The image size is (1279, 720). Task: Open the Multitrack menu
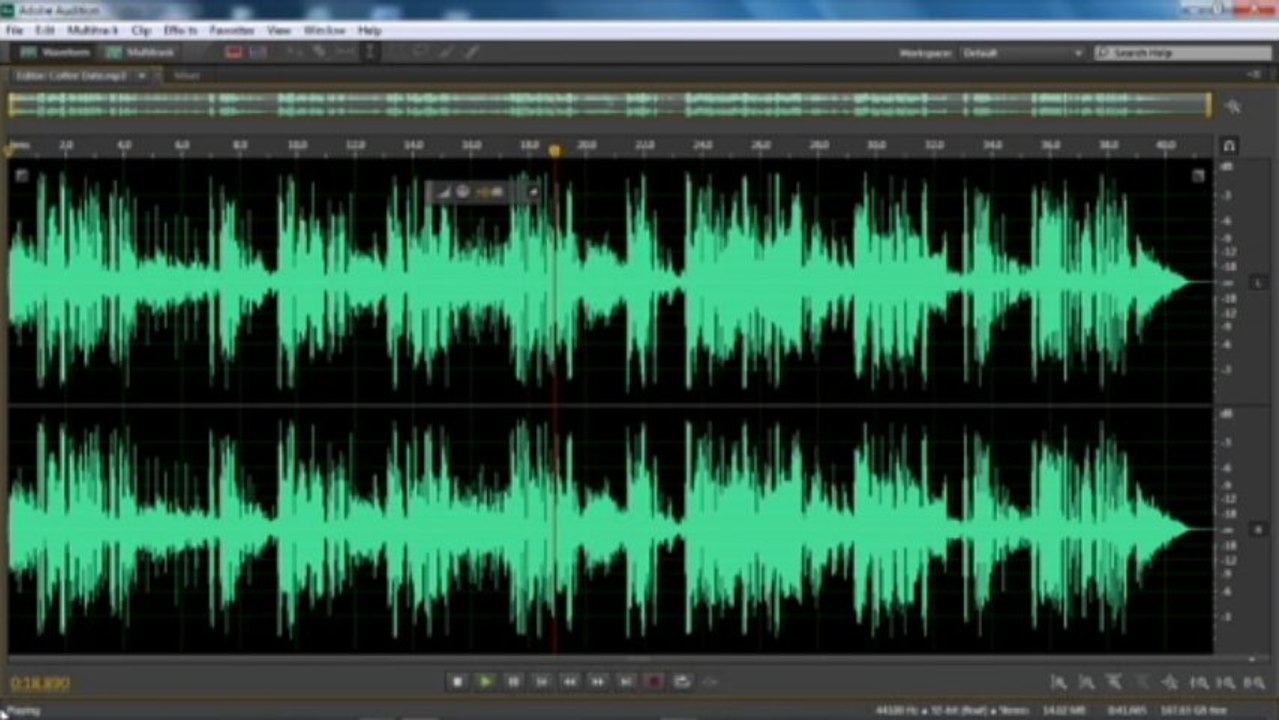(92, 31)
